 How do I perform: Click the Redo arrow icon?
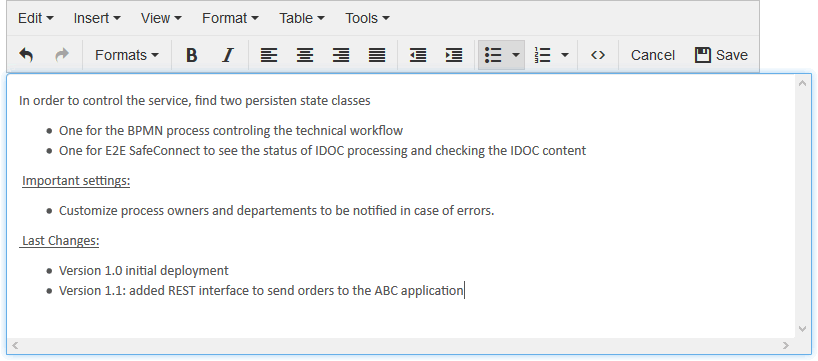tap(62, 55)
